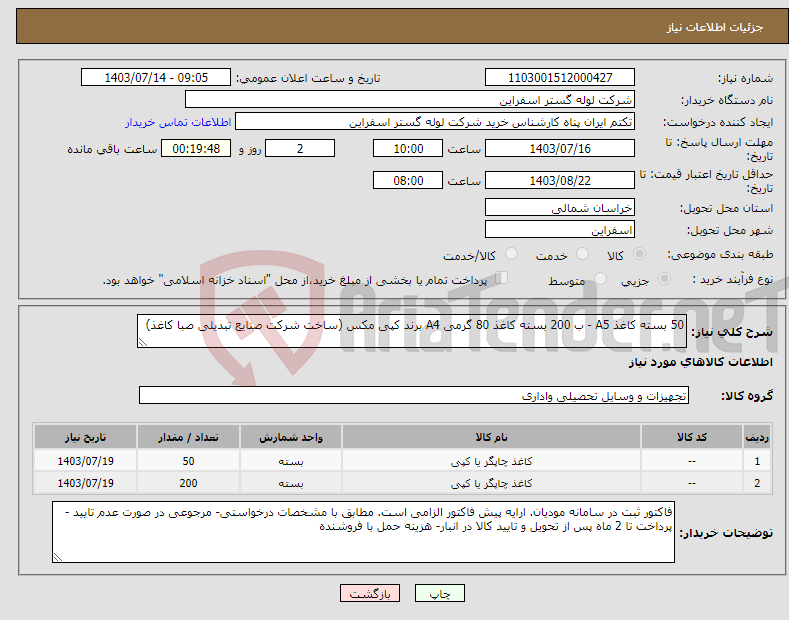Click the response deadline date 1403/07/16
The height and width of the screenshot is (620, 789).
560,148
